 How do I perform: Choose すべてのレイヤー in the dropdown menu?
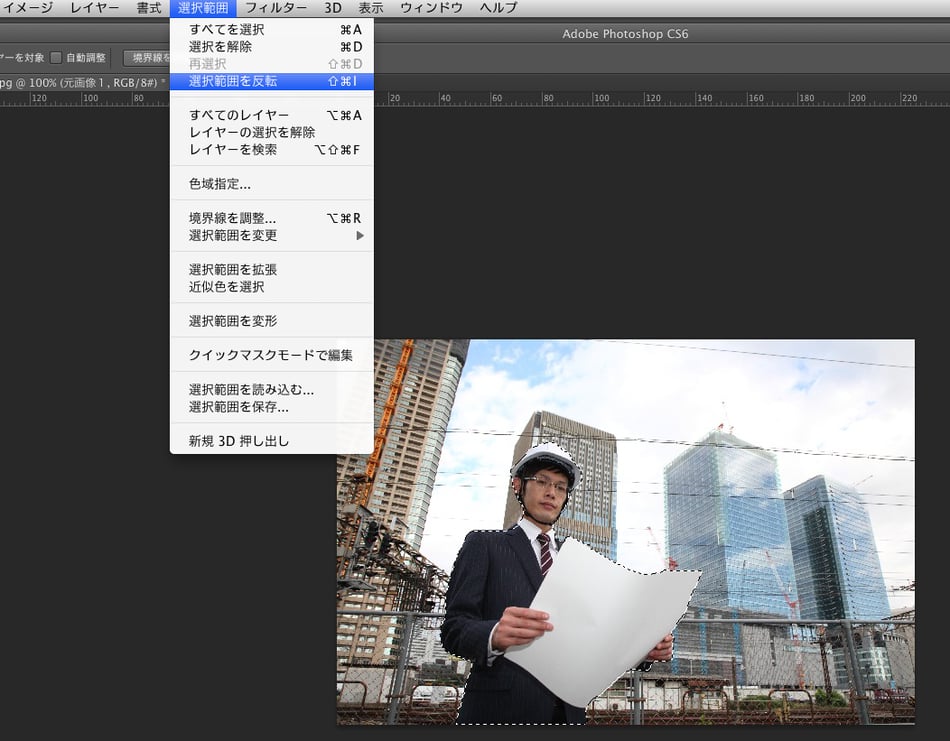(239, 115)
